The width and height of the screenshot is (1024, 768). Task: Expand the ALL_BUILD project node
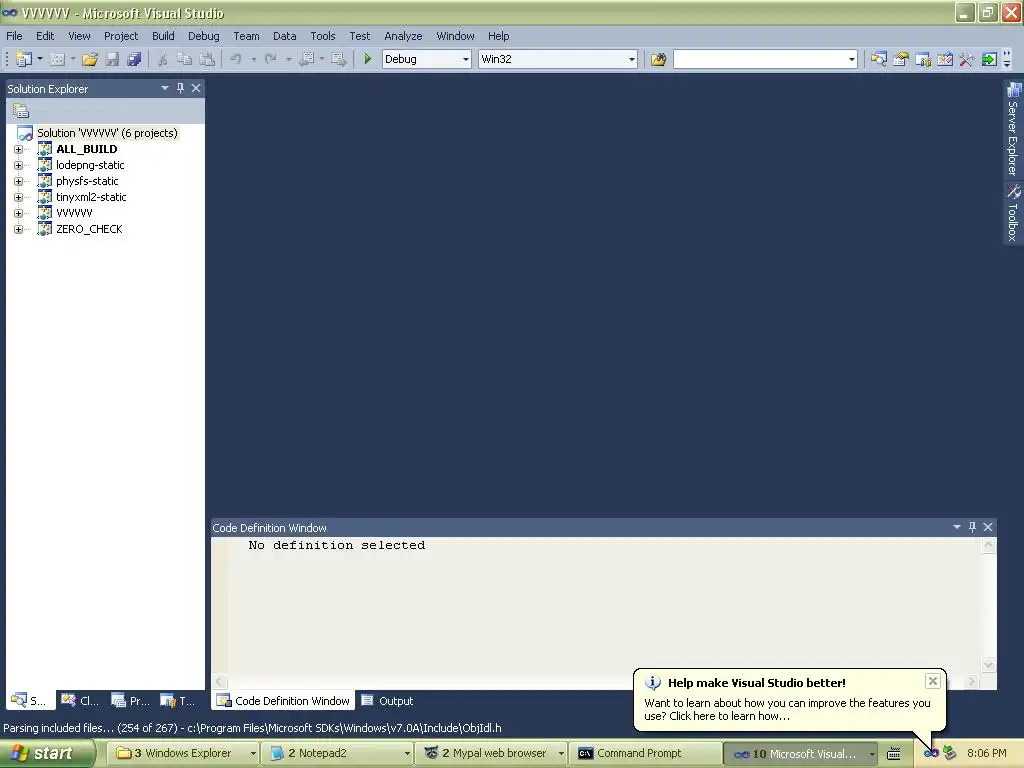pyautogui.click(x=18, y=150)
